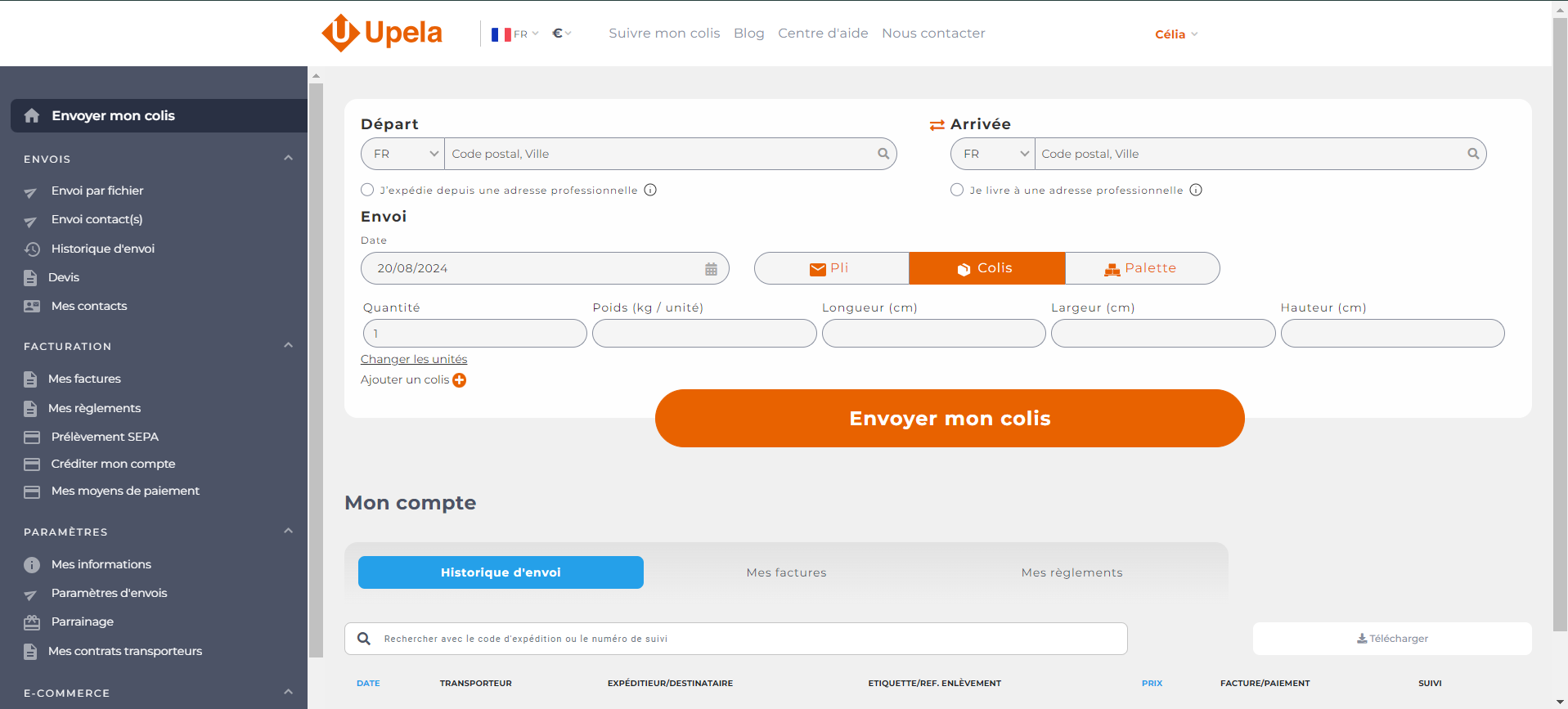The height and width of the screenshot is (709, 1568).
Task: Click the shipment code search field
Action: tap(736, 639)
